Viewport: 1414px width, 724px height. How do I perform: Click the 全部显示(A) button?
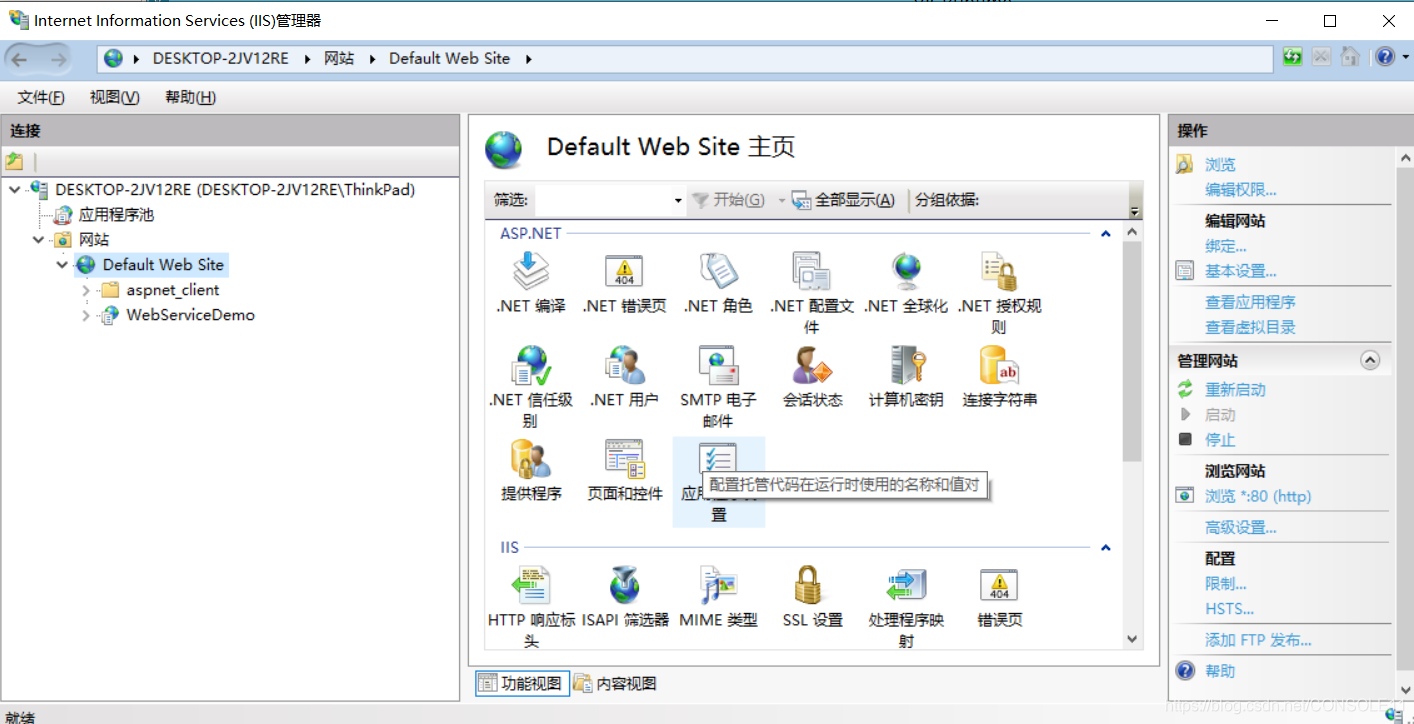pos(843,200)
